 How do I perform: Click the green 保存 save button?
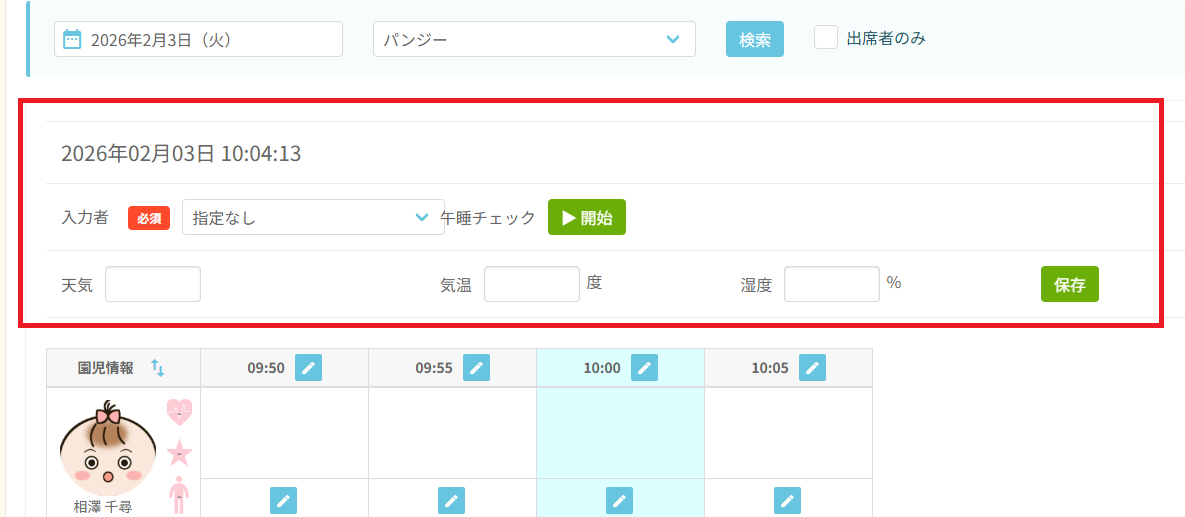click(x=1069, y=284)
